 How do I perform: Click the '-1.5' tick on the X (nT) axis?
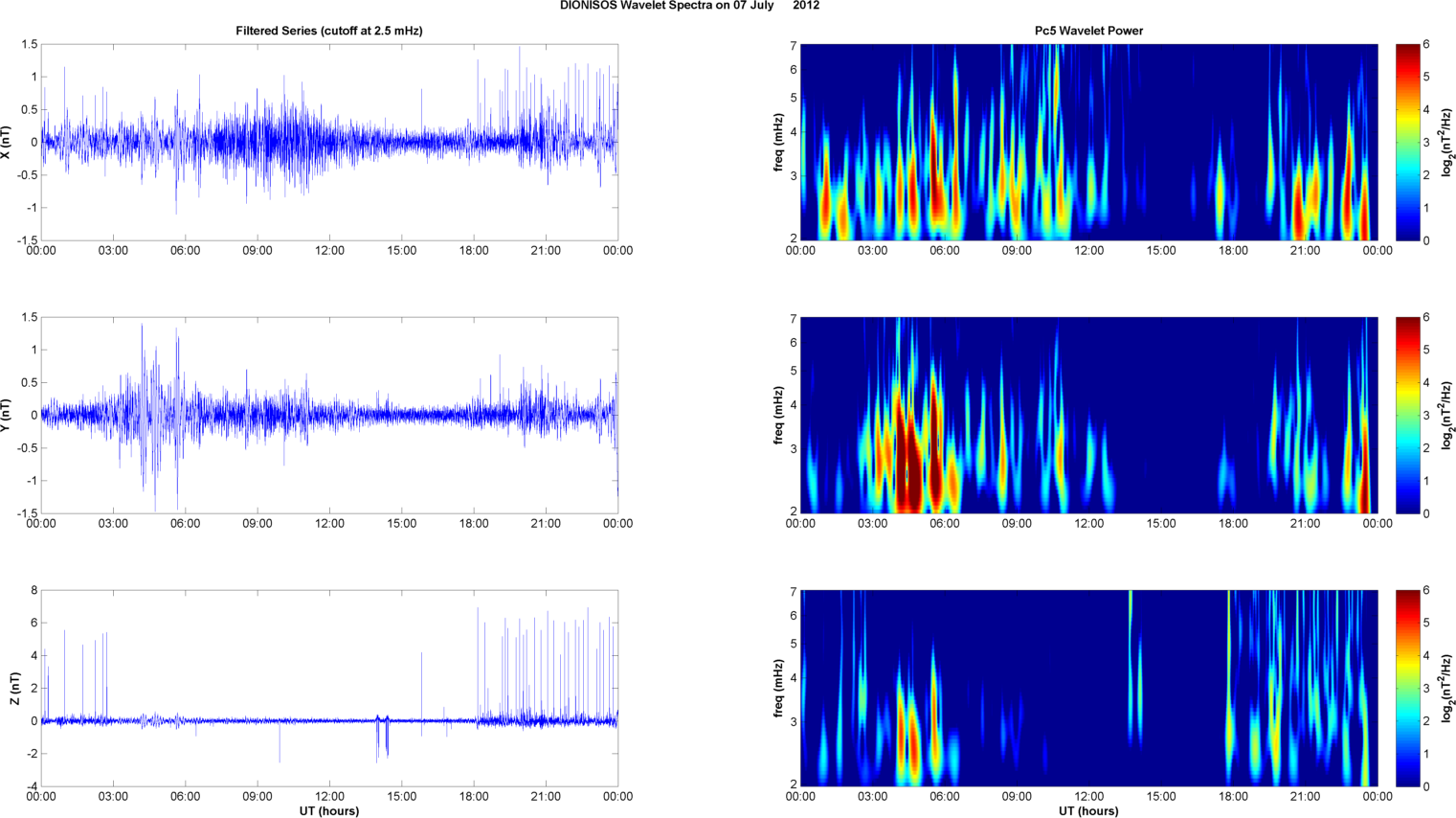tap(28, 240)
